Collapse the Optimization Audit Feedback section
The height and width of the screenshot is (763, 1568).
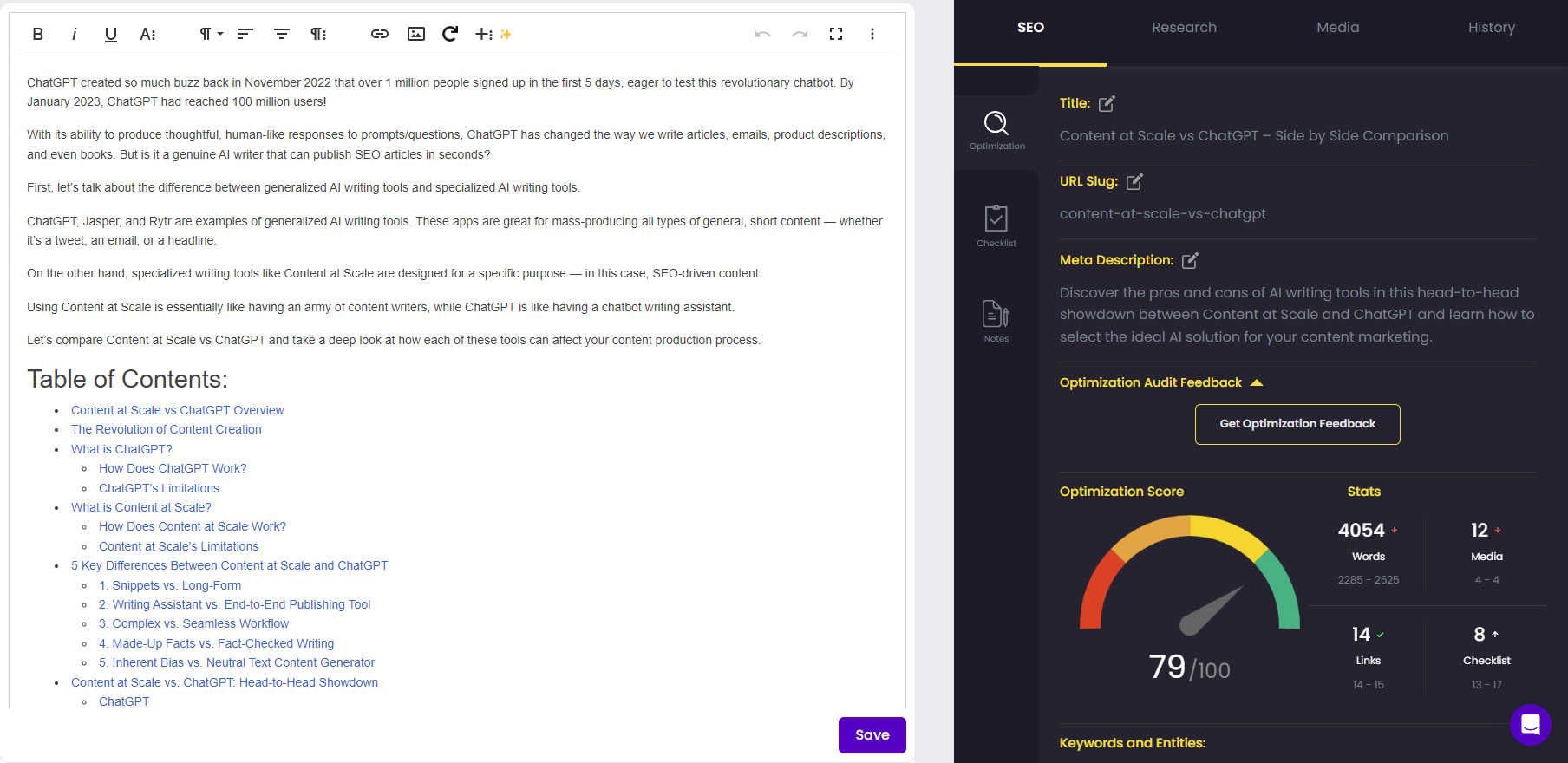[1257, 382]
